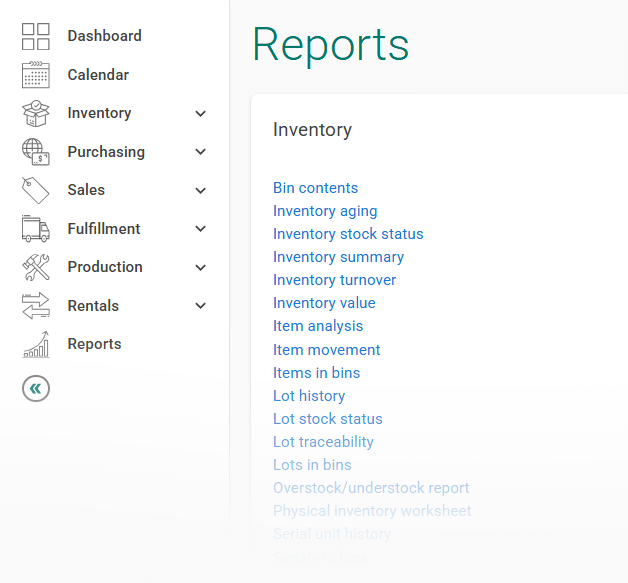Open the Bin contents report

click(x=316, y=188)
